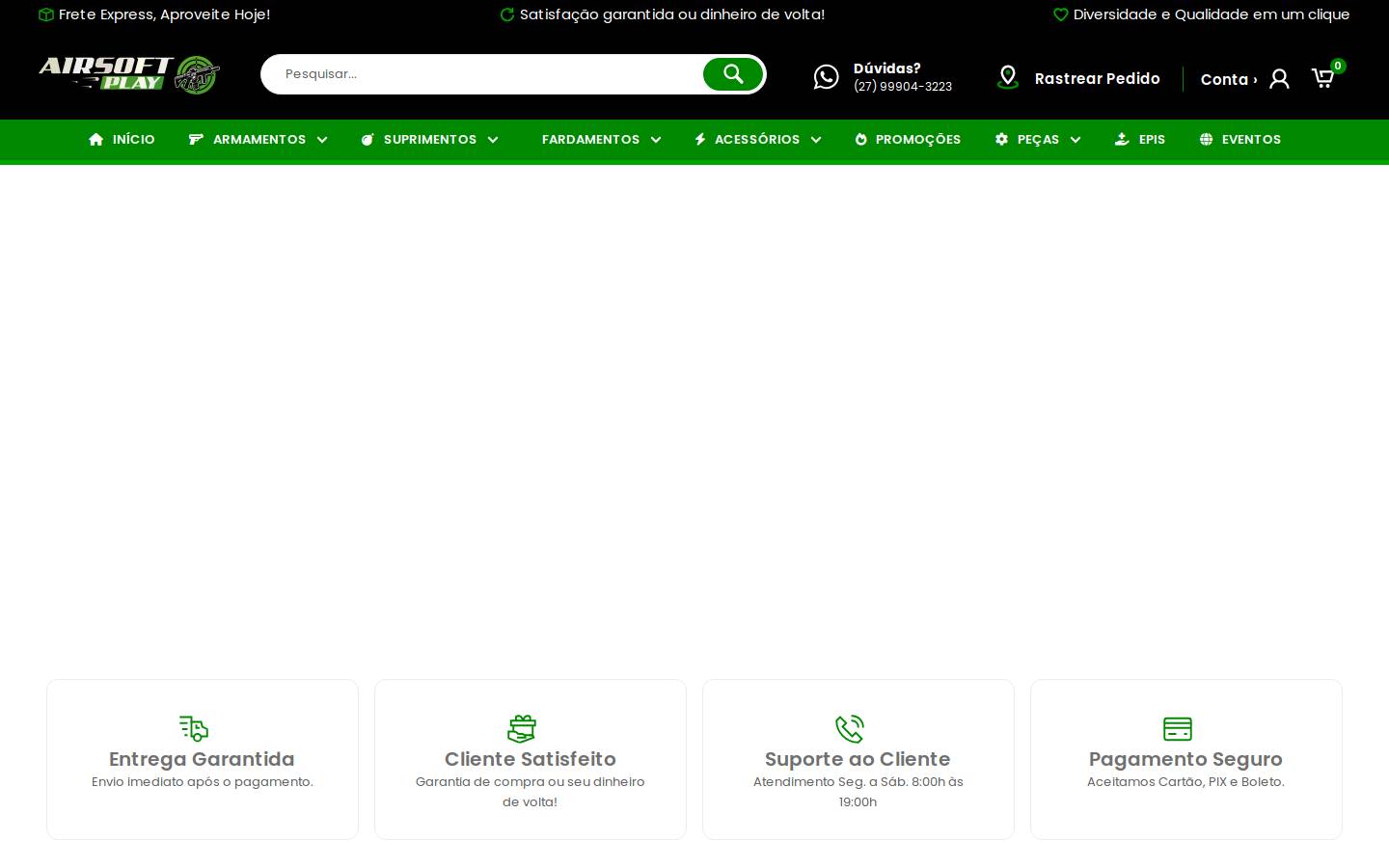Click Satisfação garantida ou dinheiro de volta!
1389x868 pixels.
pyautogui.click(x=672, y=14)
